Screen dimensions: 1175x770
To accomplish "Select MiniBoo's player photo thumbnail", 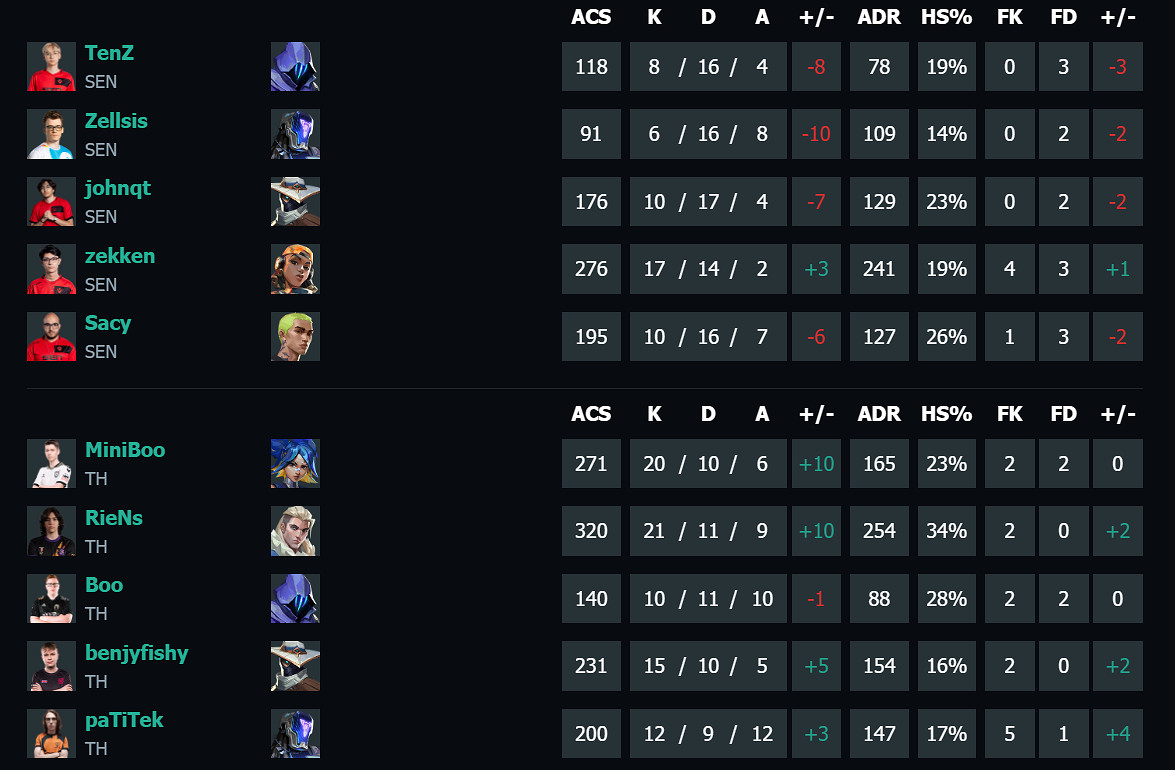I will 51,464.
